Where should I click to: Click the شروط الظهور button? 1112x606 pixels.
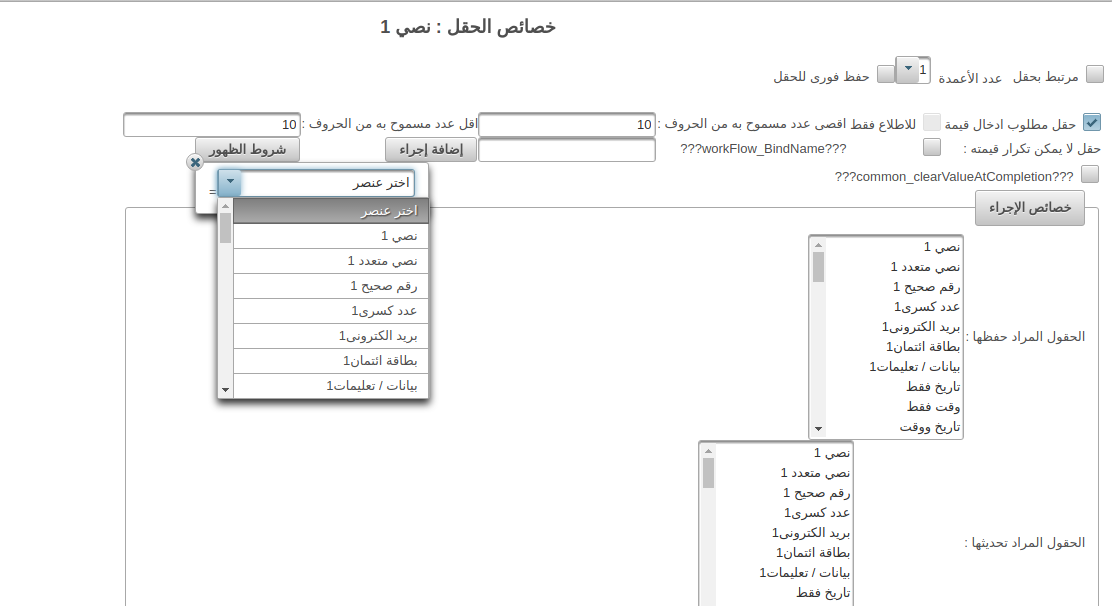[248, 150]
